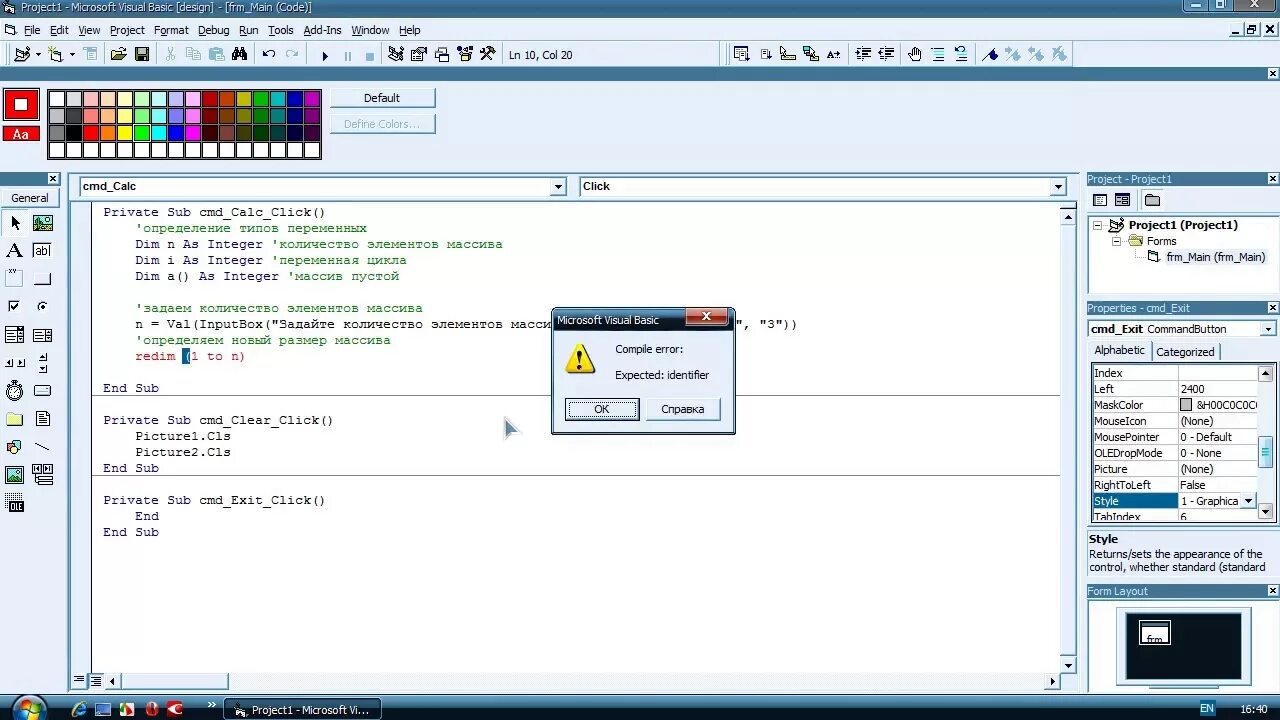Select the Pointer tool in the toolbox
The image size is (1280, 720).
15,223
